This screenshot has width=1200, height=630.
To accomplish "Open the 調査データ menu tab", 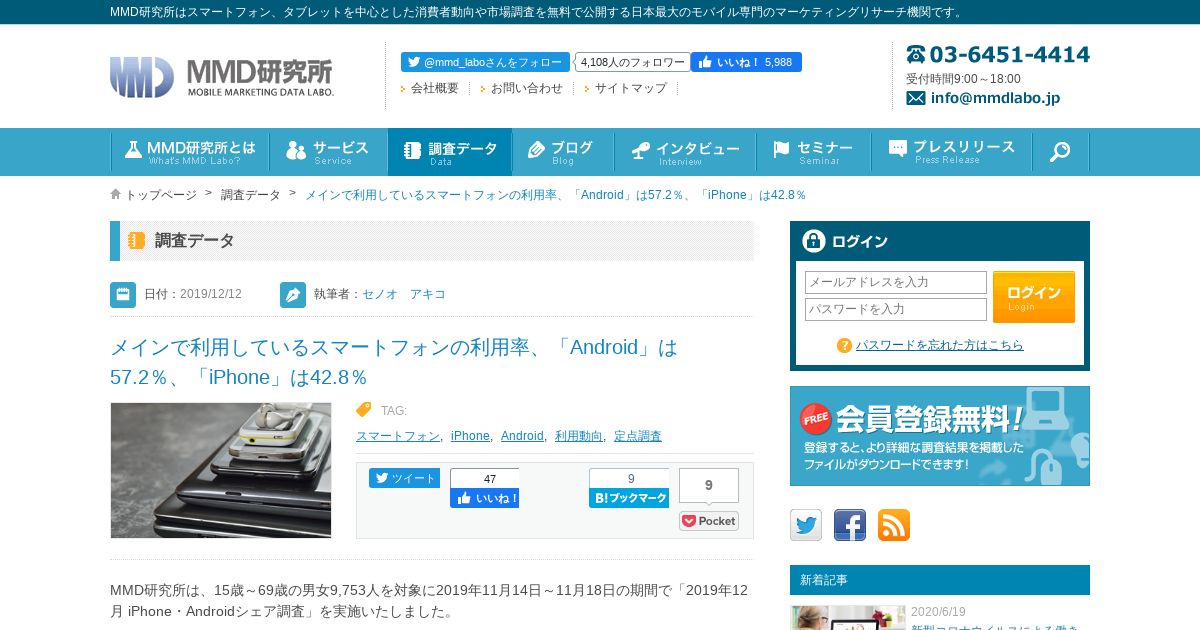I will (450, 152).
